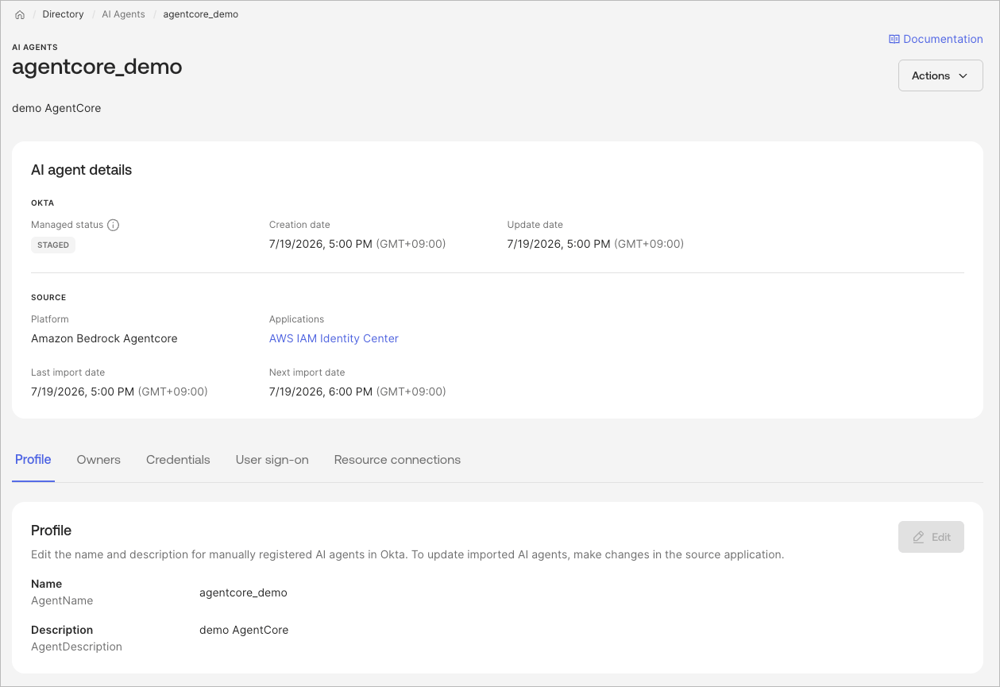This screenshot has height=687, width=1000.
Task: Open the Directory breadcrumb link
Action: click(x=62, y=14)
